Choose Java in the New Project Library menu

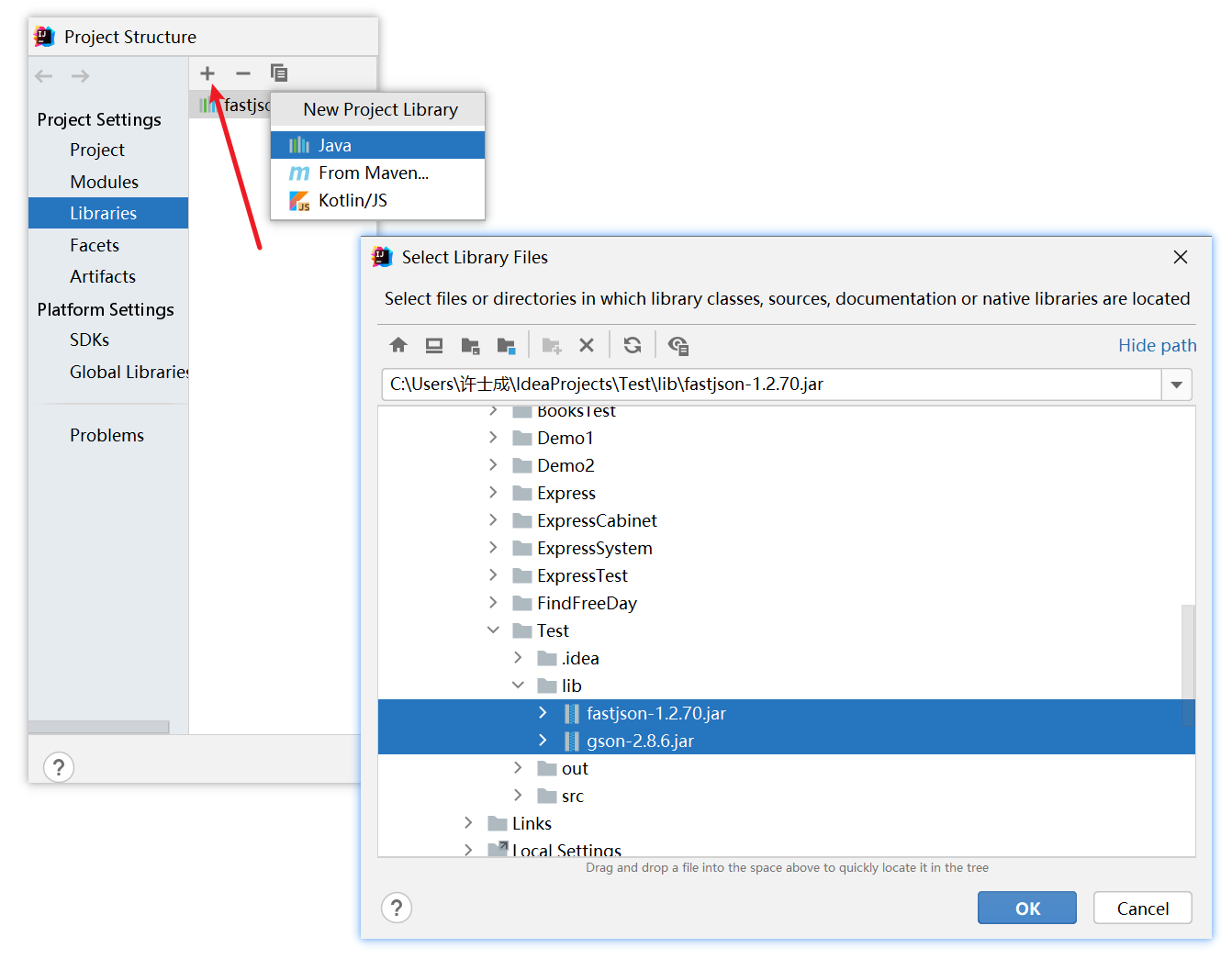[377, 145]
